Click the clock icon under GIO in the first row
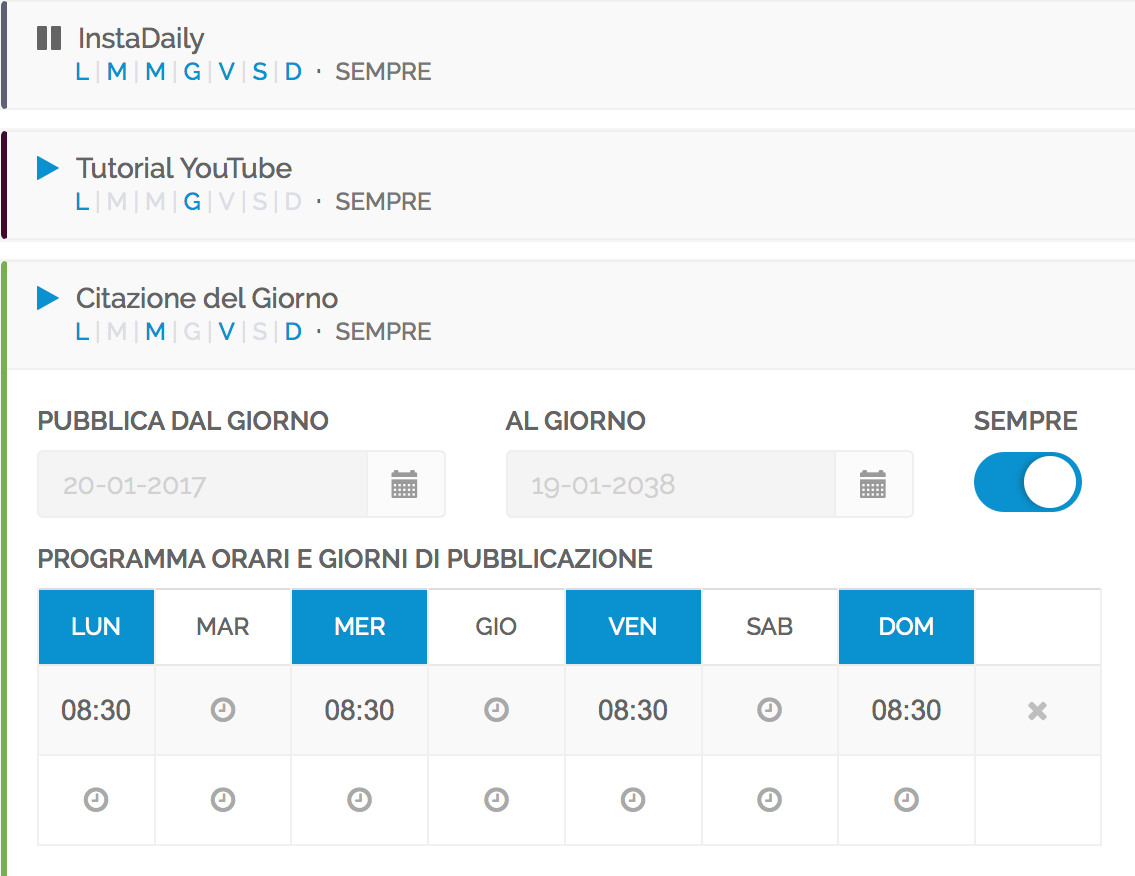 pos(496,710)
